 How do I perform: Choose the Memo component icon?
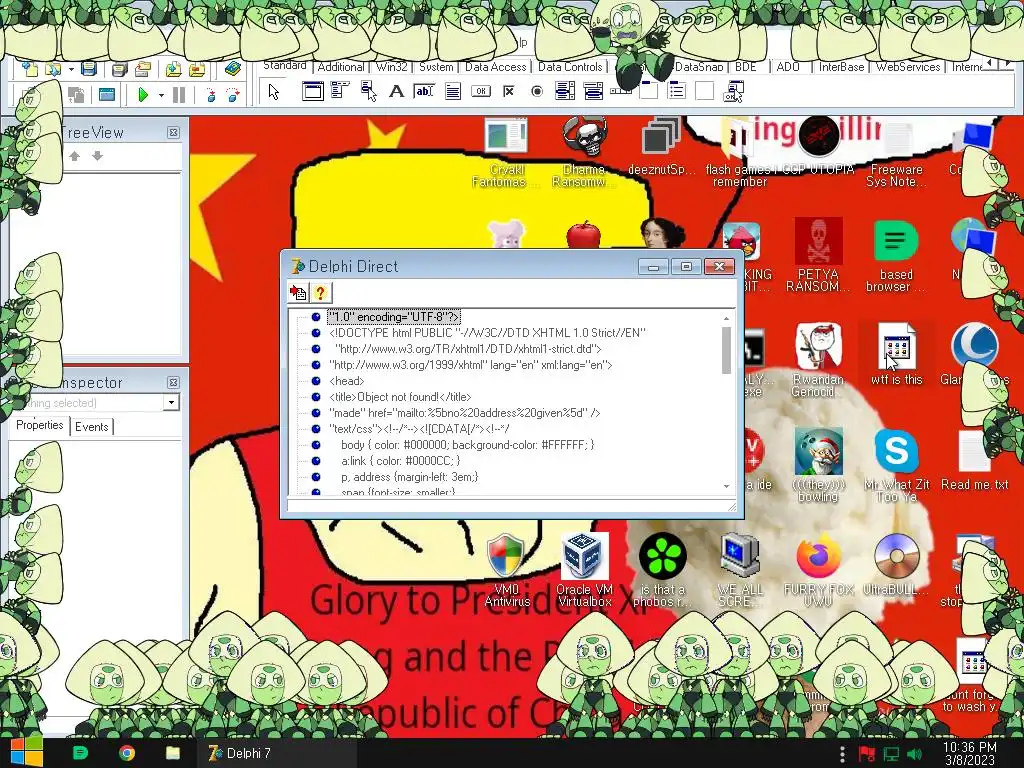[453, 91]
